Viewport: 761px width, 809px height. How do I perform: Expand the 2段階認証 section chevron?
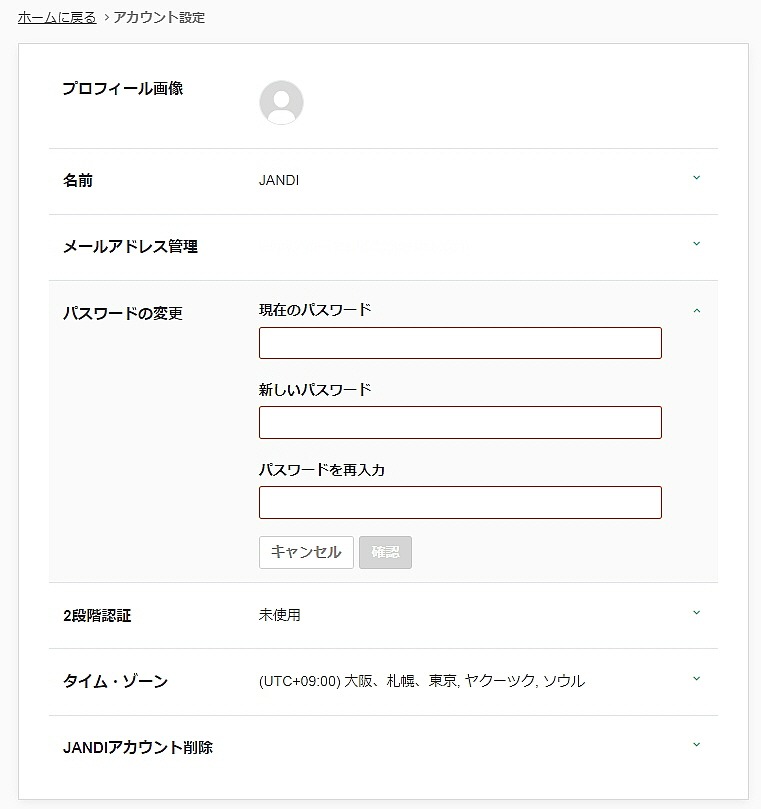click(697, 614)
